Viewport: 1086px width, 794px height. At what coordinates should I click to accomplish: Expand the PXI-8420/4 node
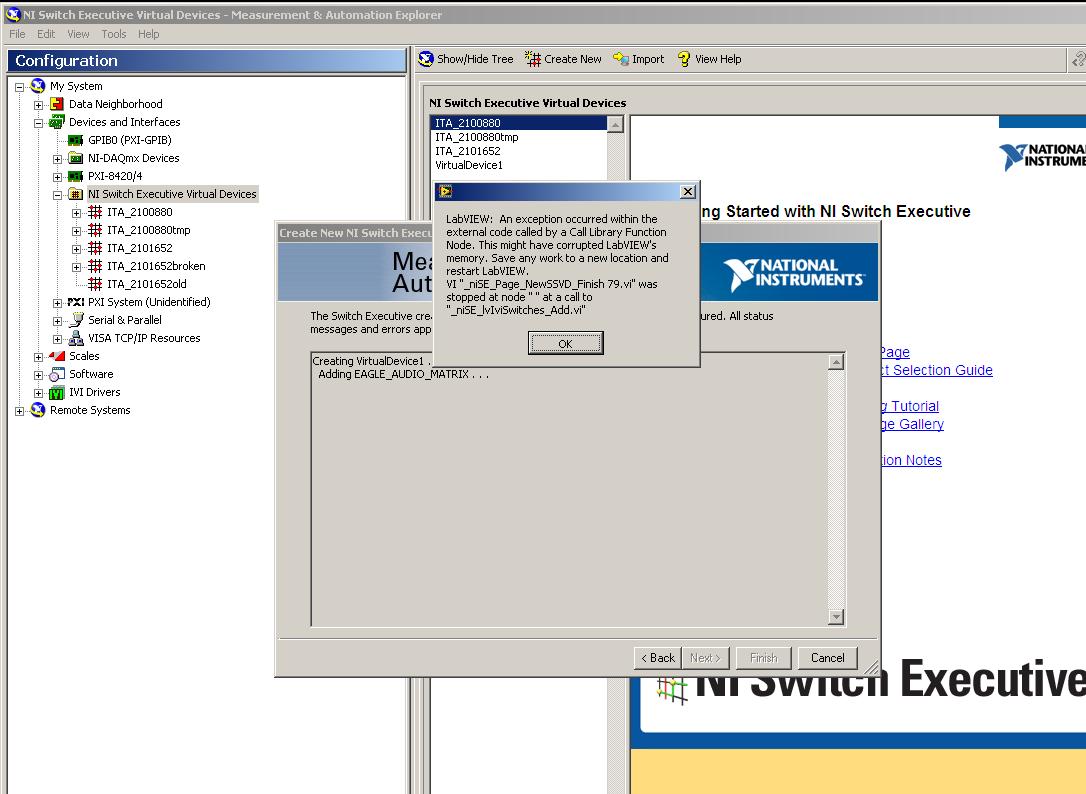click(x=57, y=177)
